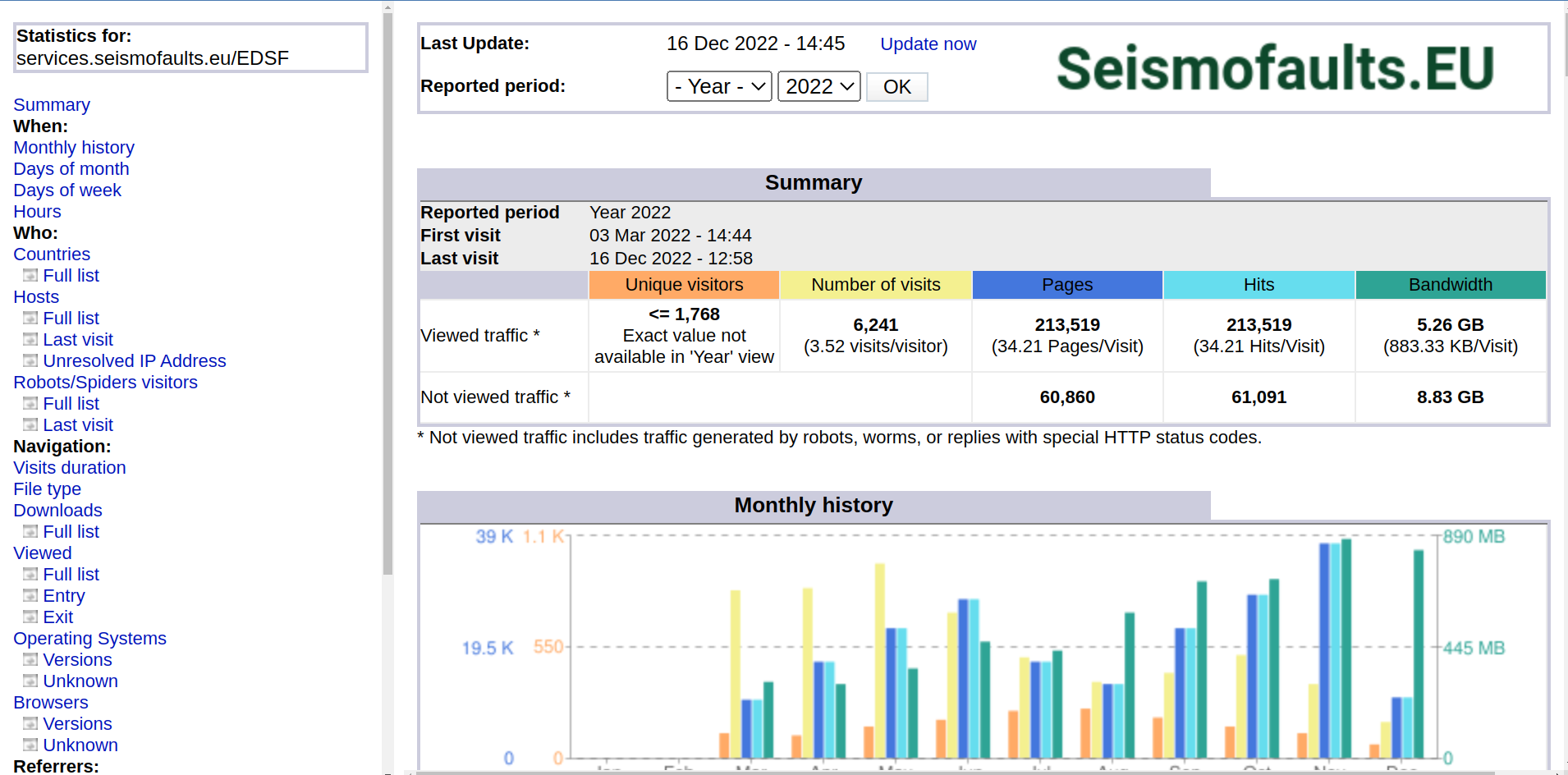The height and width of the screenshot is (775, 1568).
Task: Open the Visits duration report
Action: 69,467
